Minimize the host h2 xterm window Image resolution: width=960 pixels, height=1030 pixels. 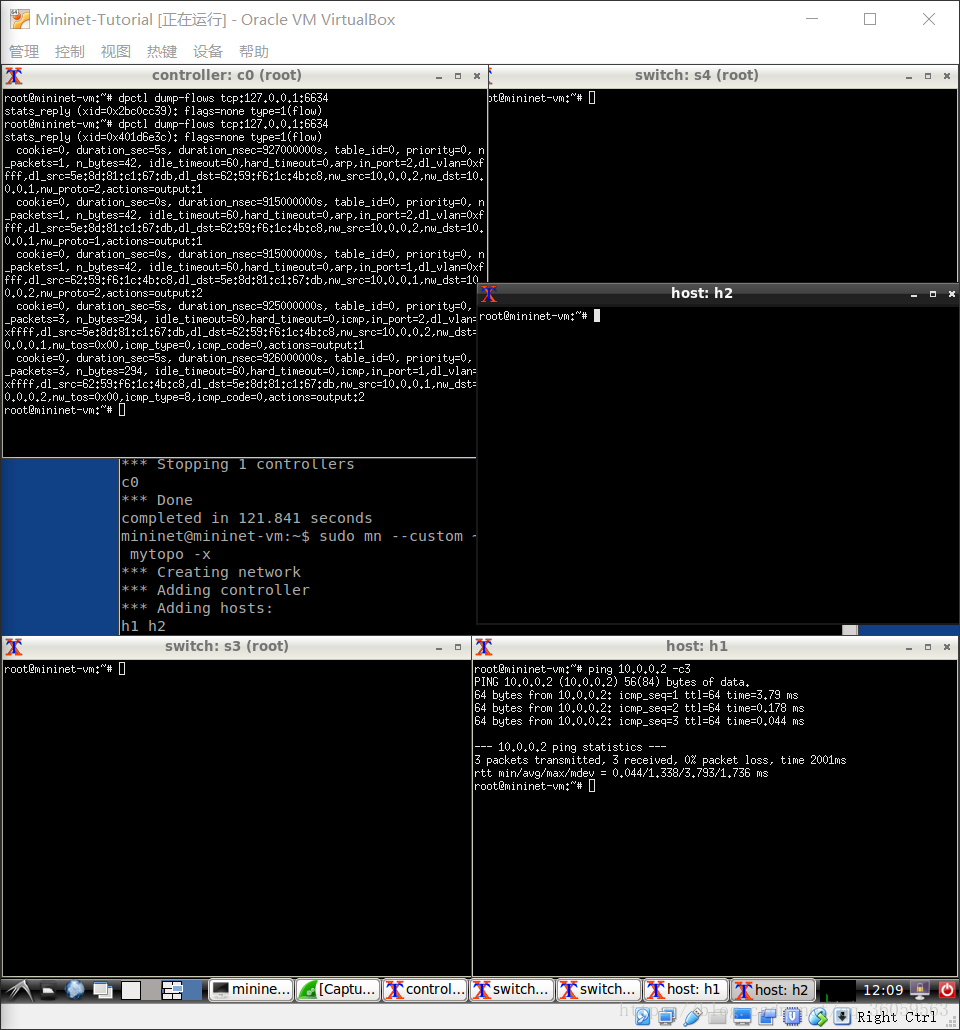[913, 295]
